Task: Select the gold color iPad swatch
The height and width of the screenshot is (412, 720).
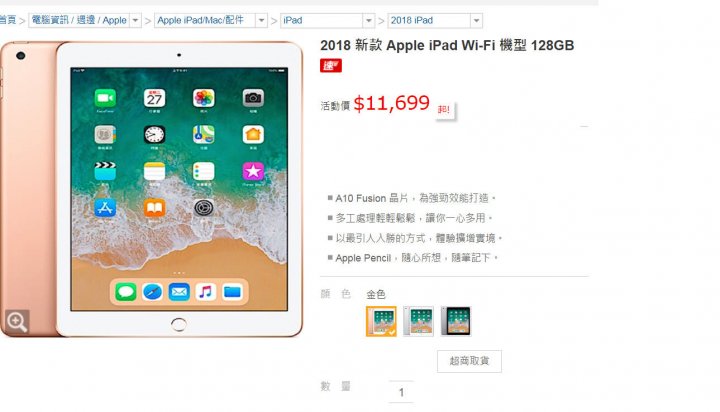Action: pyautogui.click(x=381, y=322)
